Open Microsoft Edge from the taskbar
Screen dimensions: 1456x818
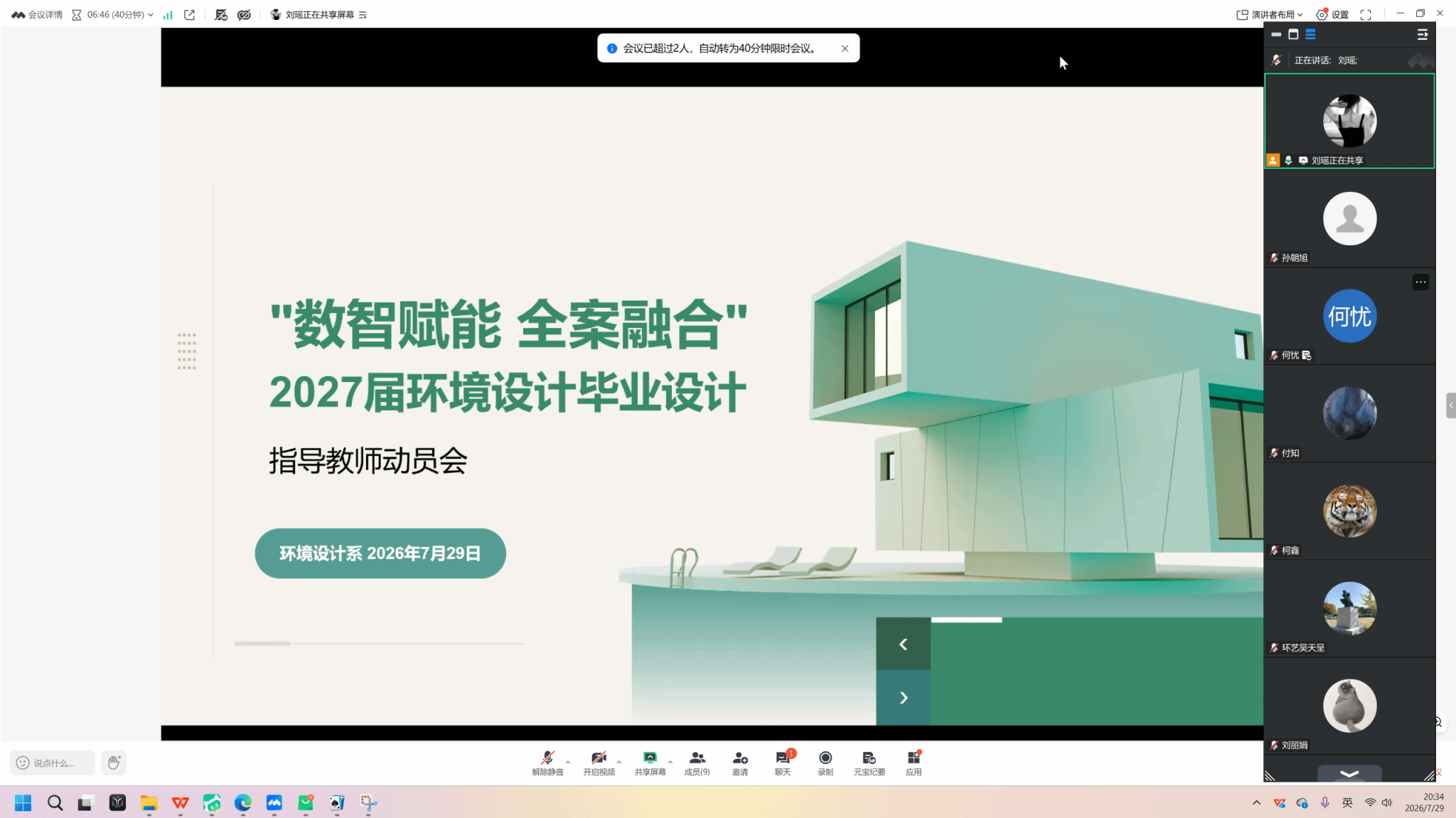pos(243,803)
